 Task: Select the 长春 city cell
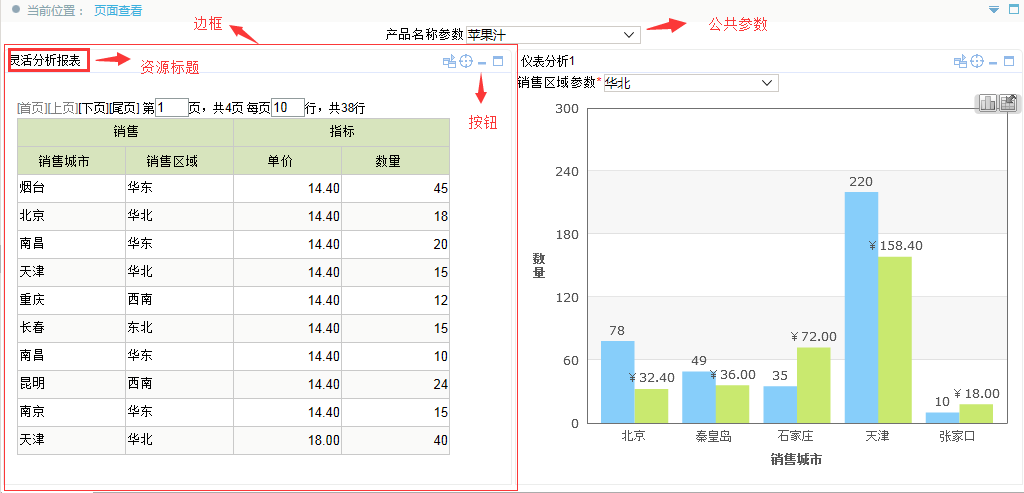coord(71,328)
